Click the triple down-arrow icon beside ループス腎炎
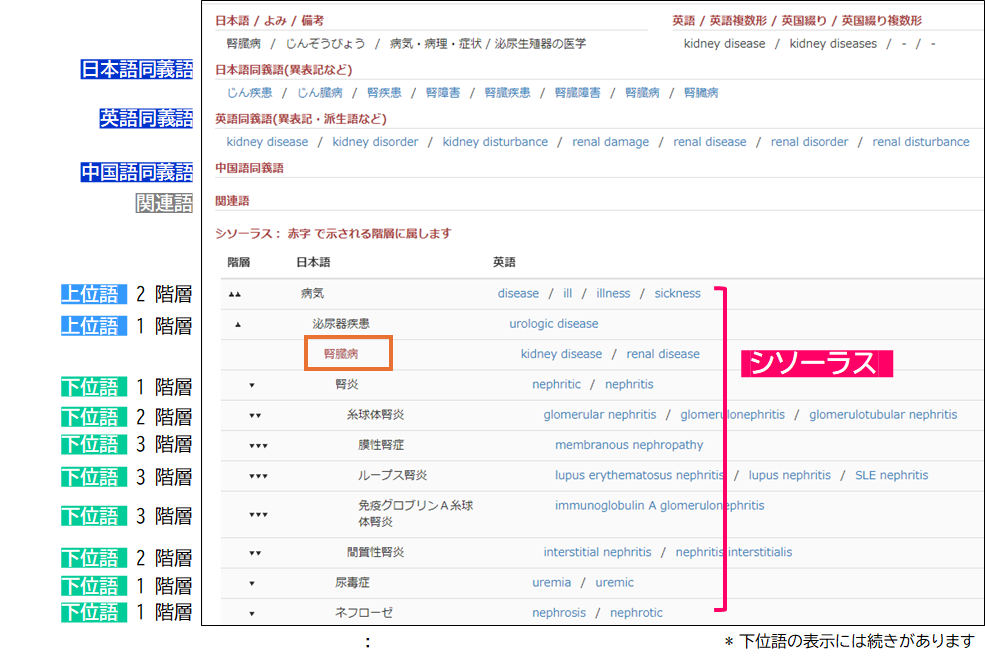 (x=258, y=476)
